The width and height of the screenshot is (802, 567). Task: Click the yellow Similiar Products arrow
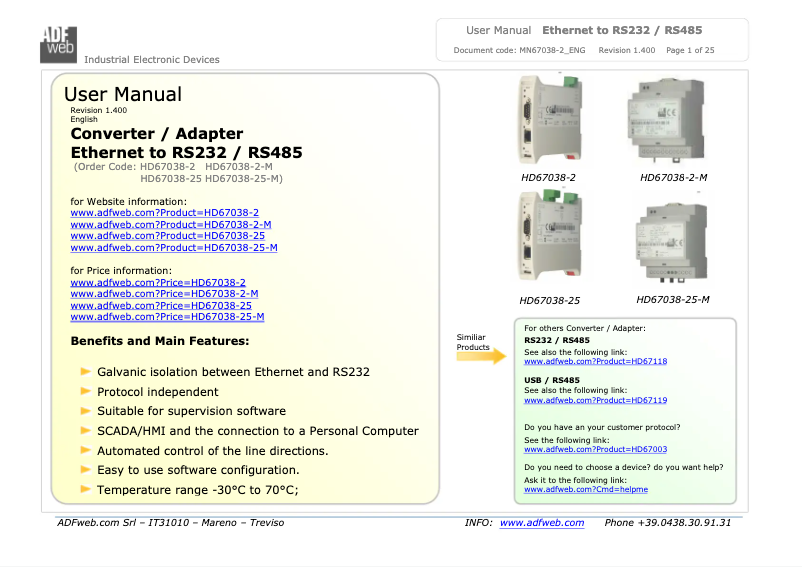coord(481,356)
